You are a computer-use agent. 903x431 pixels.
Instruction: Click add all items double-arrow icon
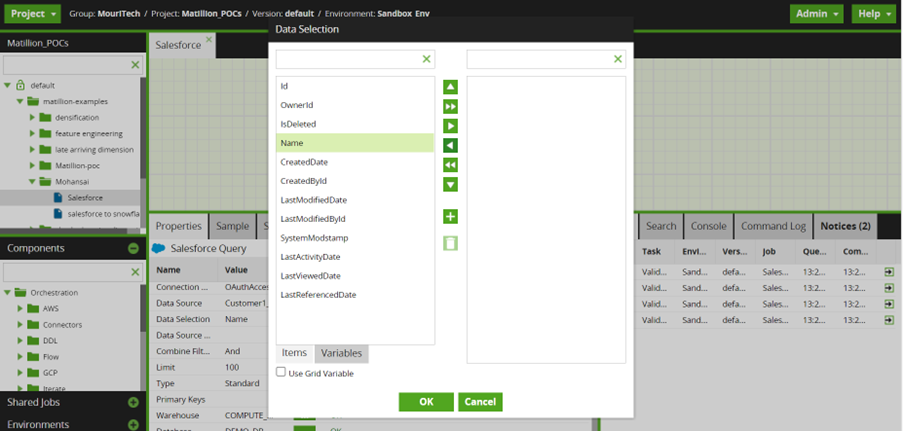450,107
